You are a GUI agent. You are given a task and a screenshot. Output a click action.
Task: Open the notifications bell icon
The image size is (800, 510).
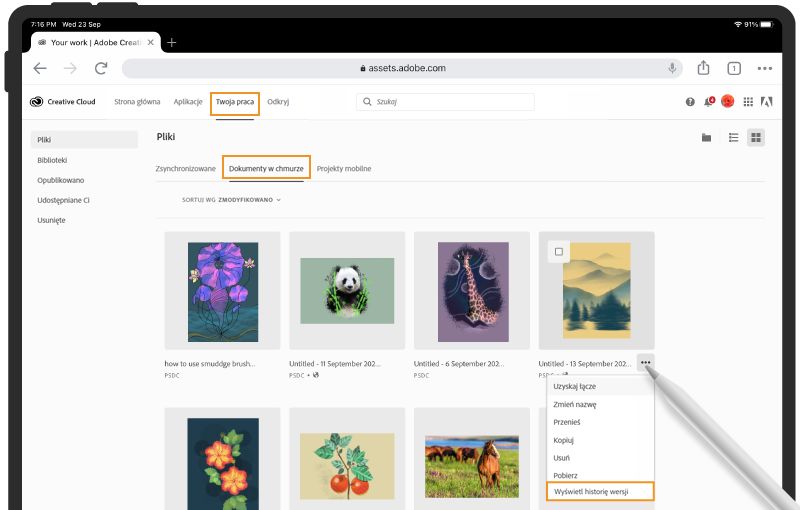(x=709, y=102)
